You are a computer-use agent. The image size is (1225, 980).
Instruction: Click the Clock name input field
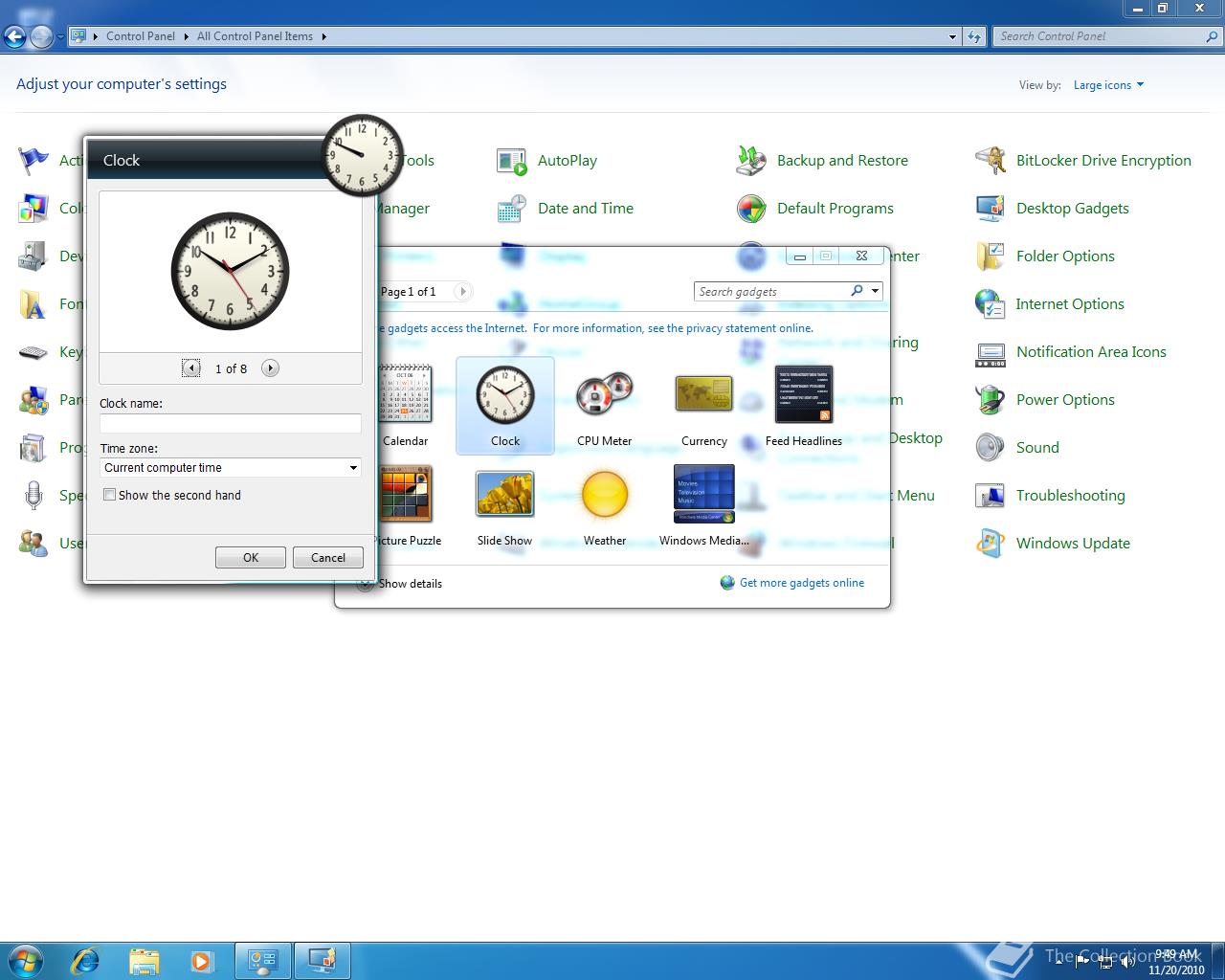[x=231, y=423]
